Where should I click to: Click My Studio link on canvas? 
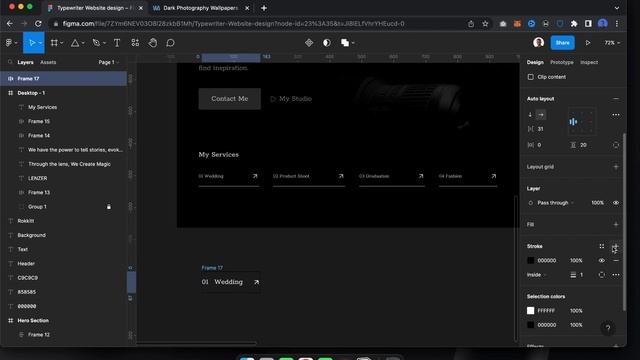pyautogui.click(x=291, y=99)
